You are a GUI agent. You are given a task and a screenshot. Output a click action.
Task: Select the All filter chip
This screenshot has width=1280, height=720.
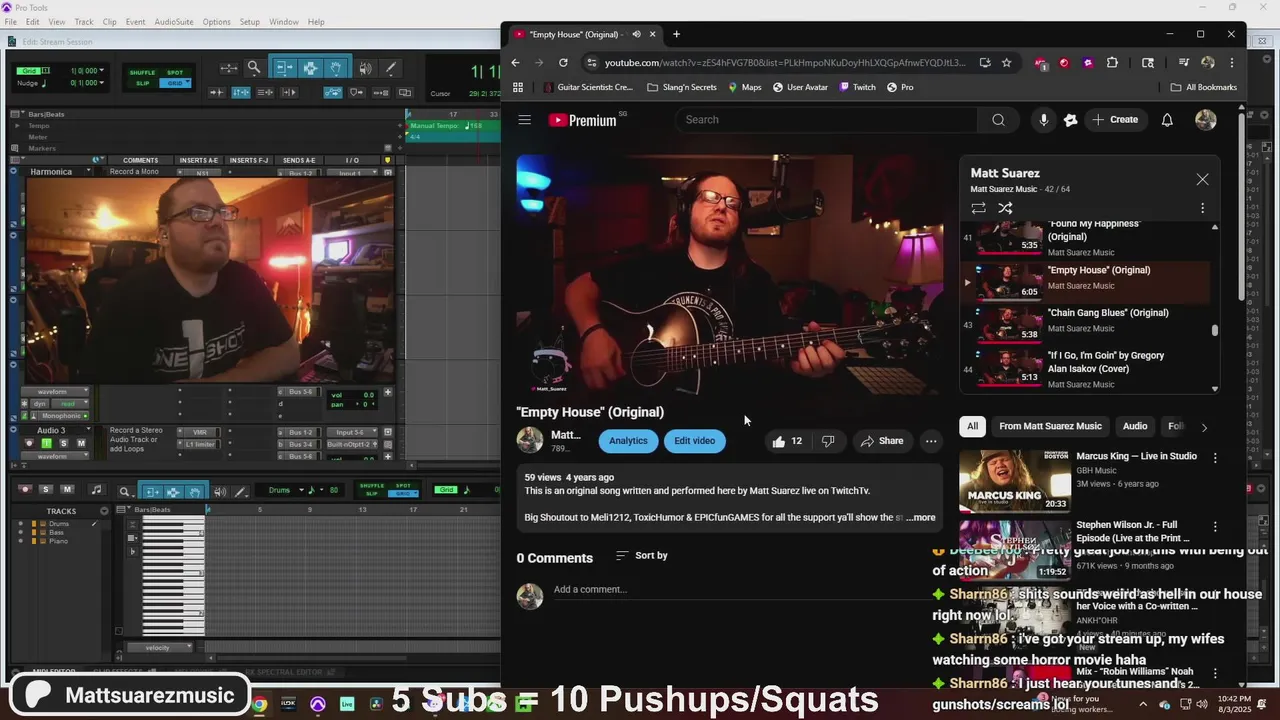972,426
